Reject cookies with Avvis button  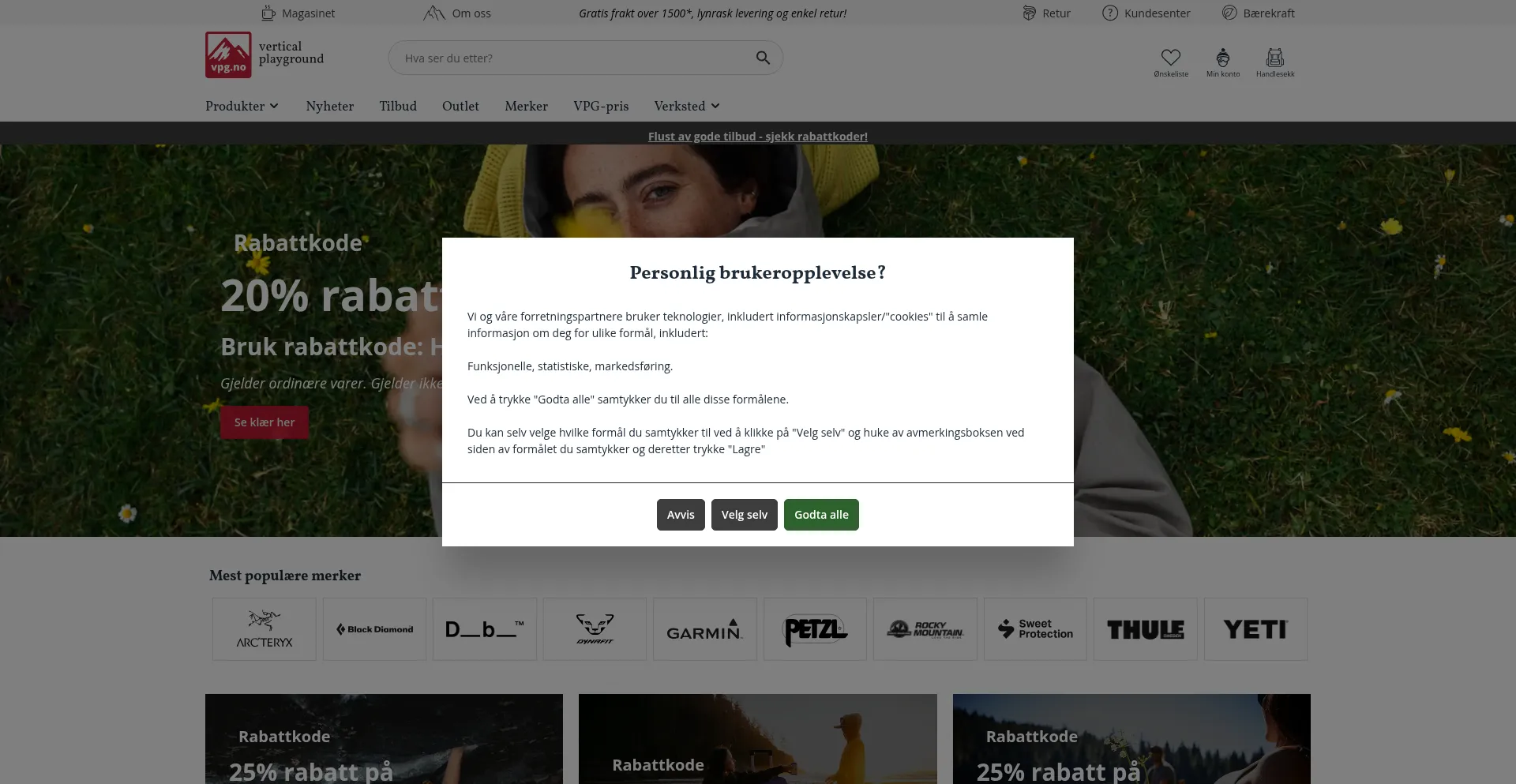tap(681, 515)
